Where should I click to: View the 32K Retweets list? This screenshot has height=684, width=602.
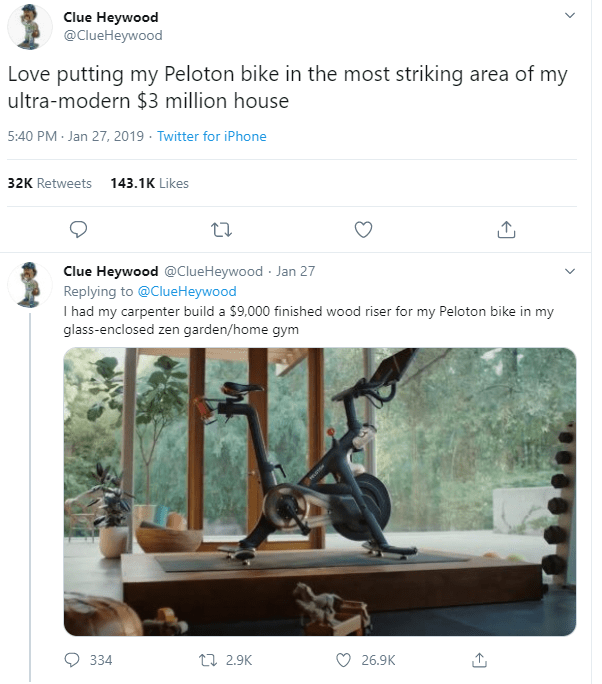pos(50,183)
